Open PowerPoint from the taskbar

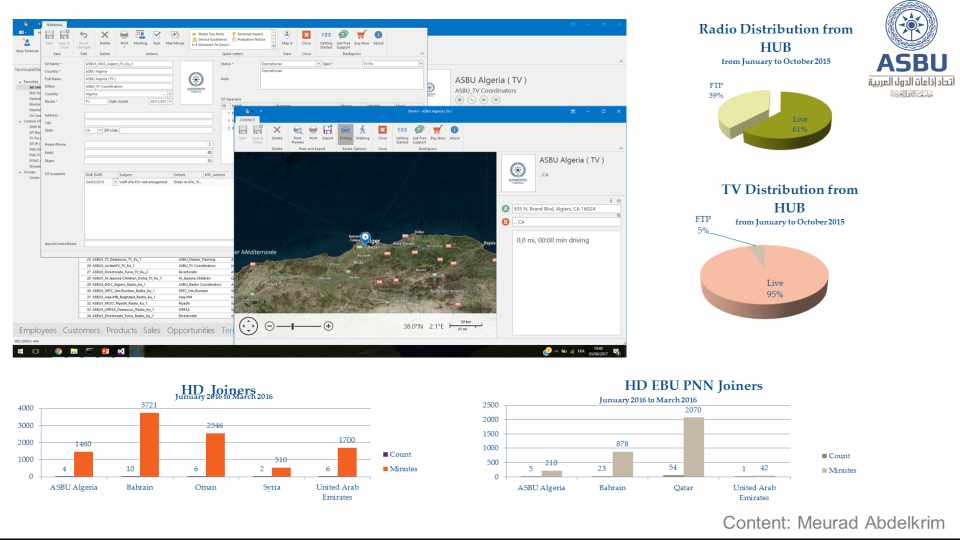[105, 351]
